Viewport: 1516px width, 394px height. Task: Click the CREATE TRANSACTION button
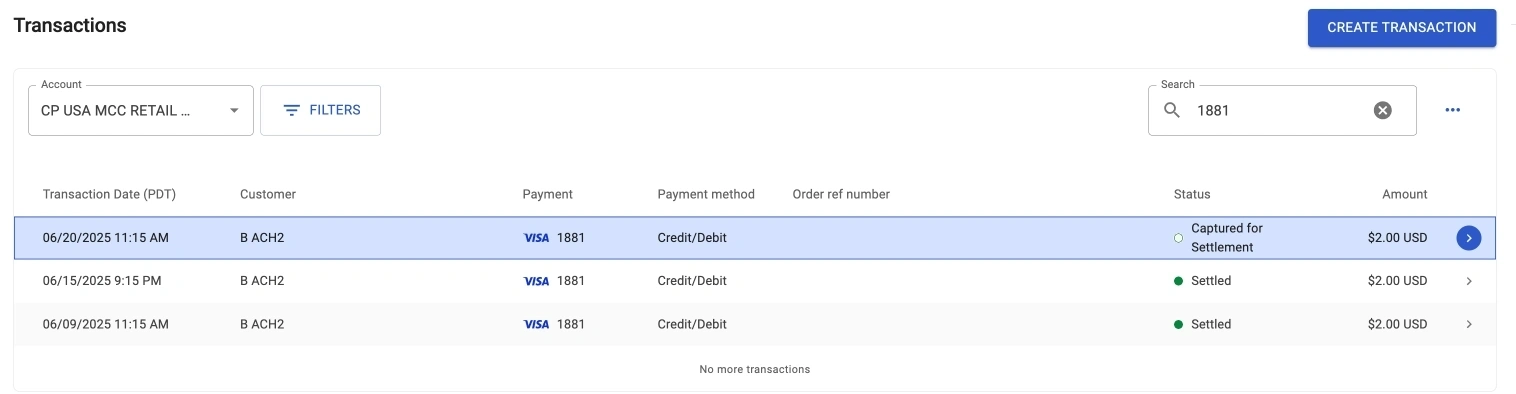pyautogui.click(x=1401, y=28)
